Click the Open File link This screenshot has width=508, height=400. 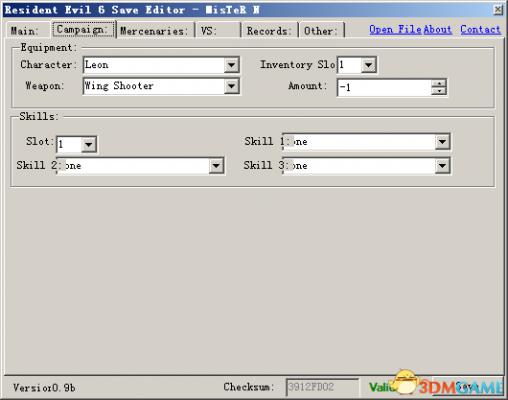point(396,29)
